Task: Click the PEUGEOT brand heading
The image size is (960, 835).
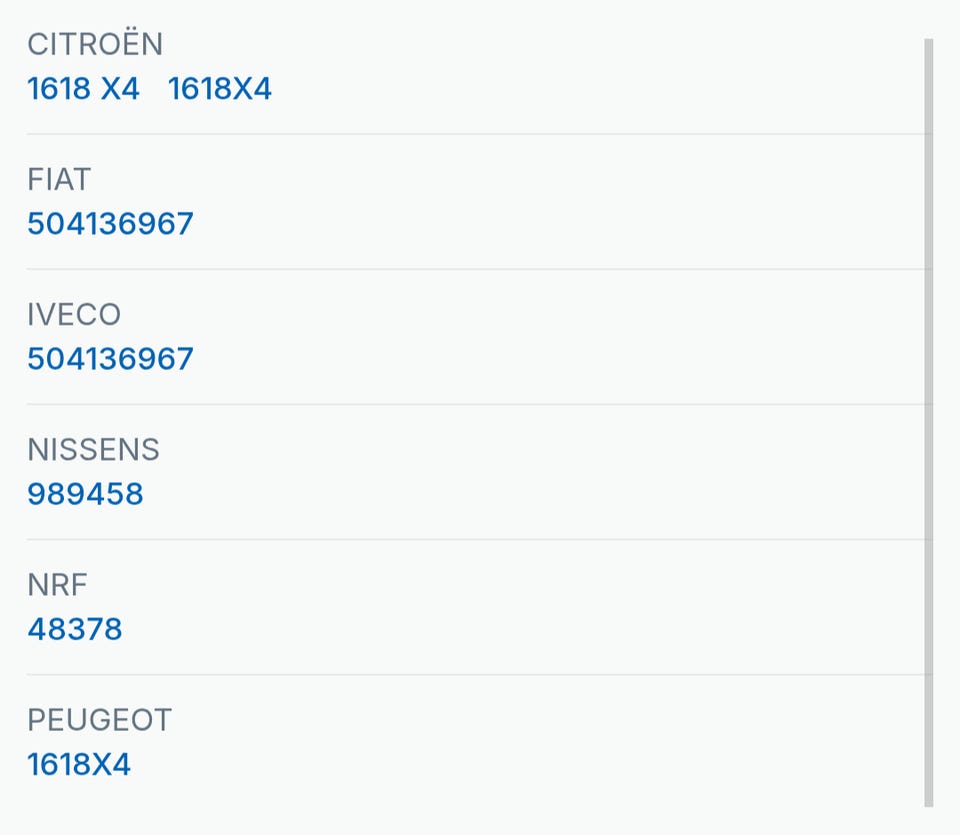Action: coord(99,720)
